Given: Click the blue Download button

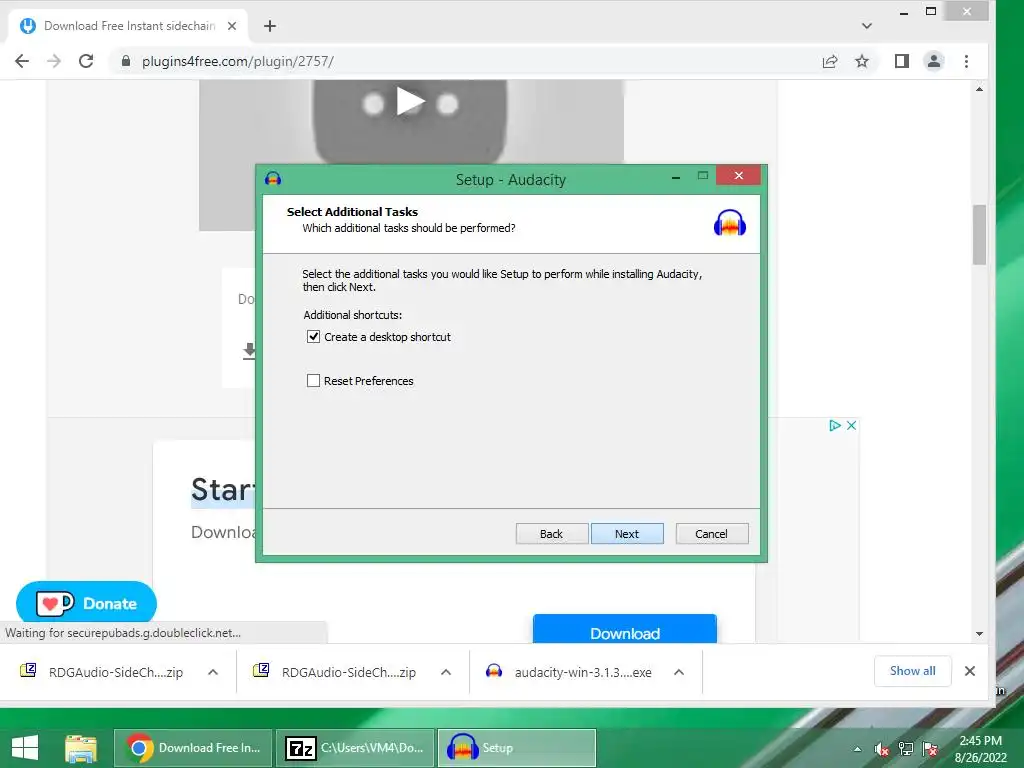Looking at the screenshot, I should [x=625, y=630].
